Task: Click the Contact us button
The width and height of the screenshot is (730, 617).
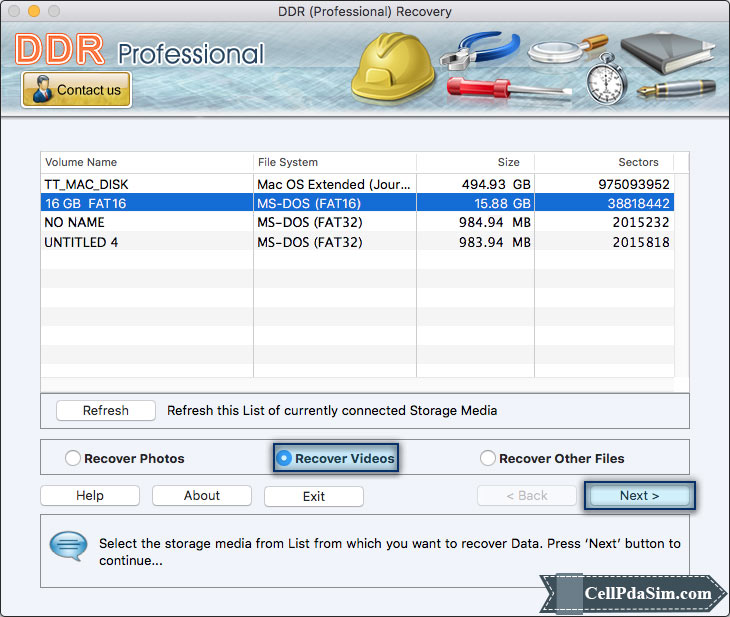Action: [76, 89]
